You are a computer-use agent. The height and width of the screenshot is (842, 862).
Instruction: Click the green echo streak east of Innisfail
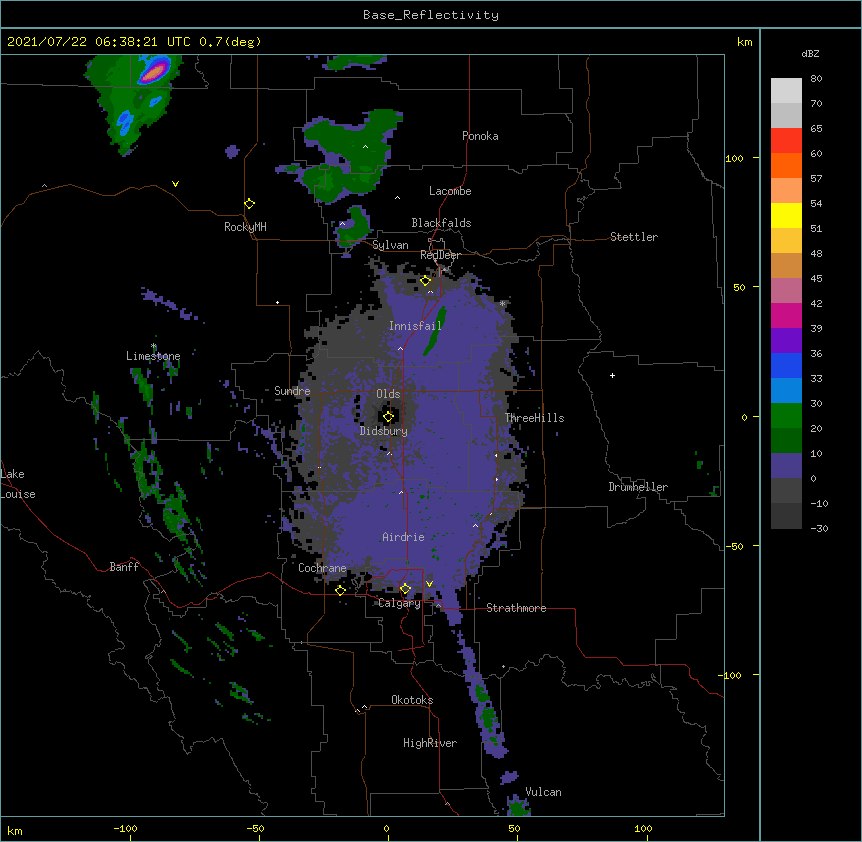(x=435, y=331)
